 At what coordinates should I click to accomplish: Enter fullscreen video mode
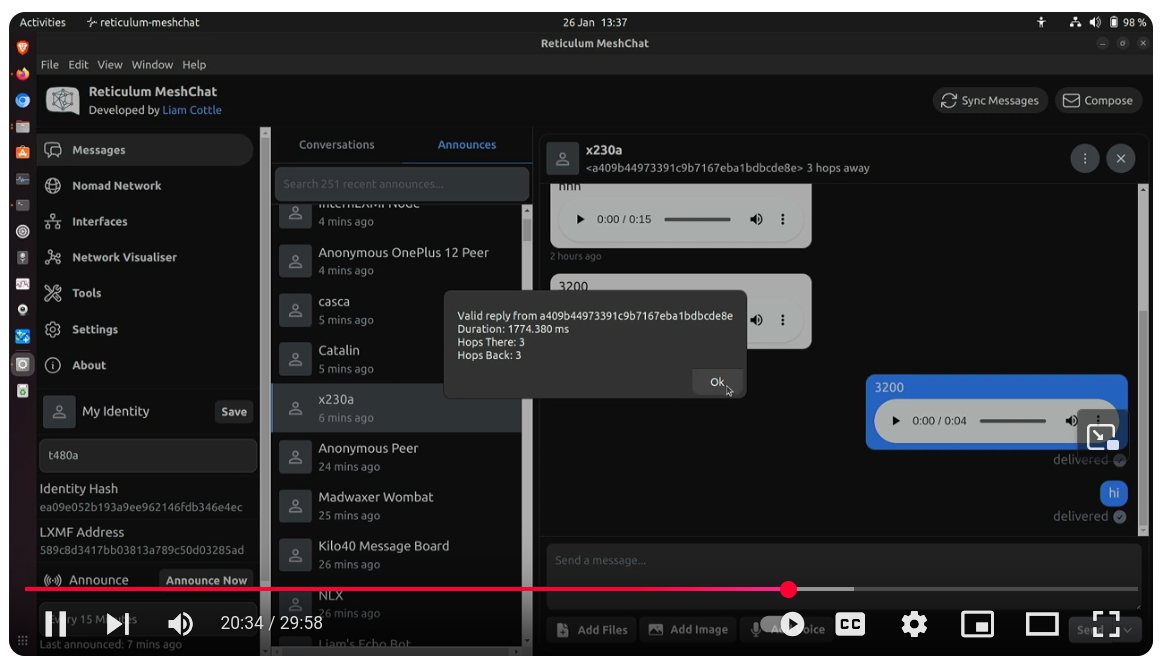click(1106, 624)
